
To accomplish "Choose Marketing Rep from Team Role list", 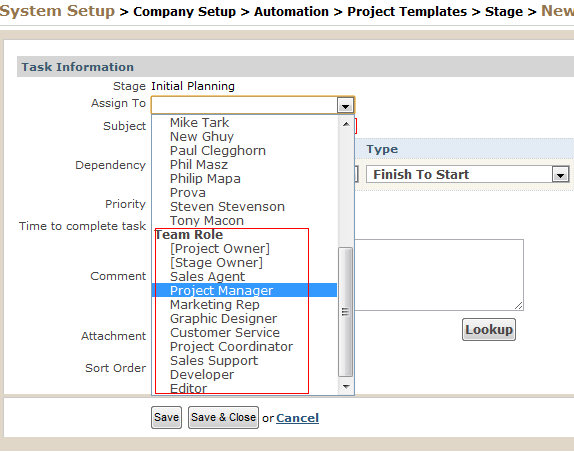I will tap(245, 305).
